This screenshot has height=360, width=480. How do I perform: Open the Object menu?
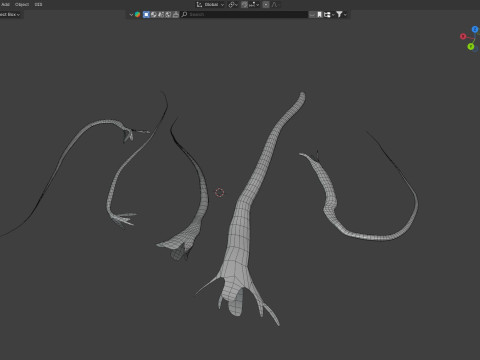22,4
